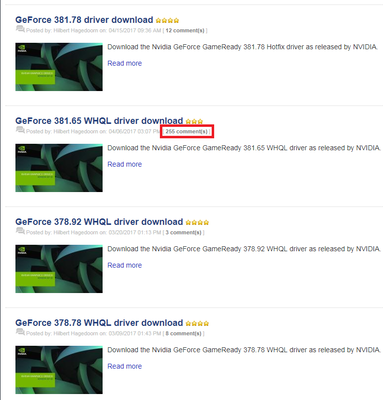Viewport: 383px width, 400px height.
Task: Click star rating beside GeForce 381.78 title
Action: 167,21
